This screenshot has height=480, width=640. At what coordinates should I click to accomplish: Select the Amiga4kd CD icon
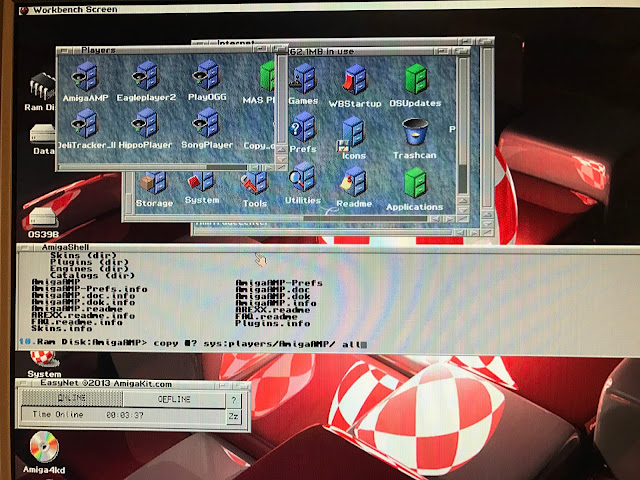point(44,447)
